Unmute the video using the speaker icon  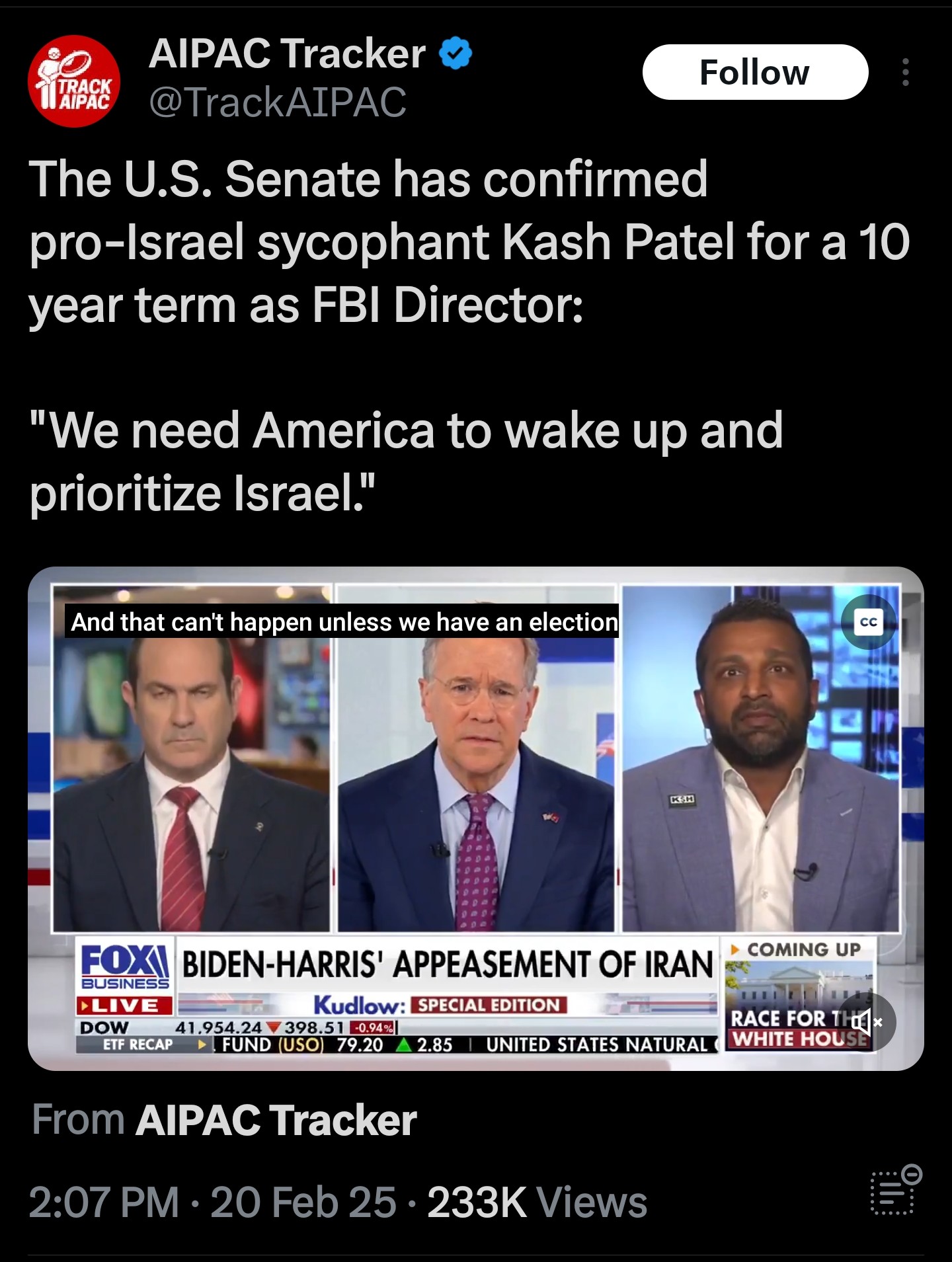[867, 1022]
